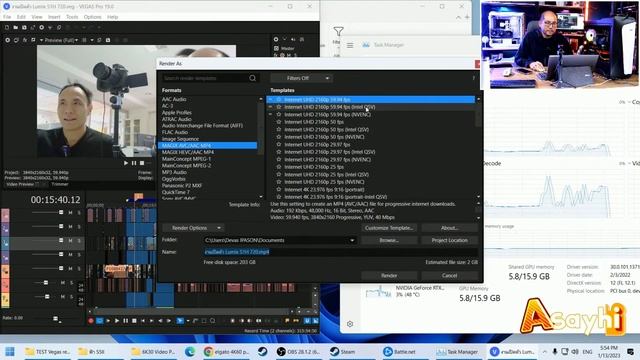Click the Project Location button
The image size is (640, 360).
pyautogui.click(x=449, y=240)
